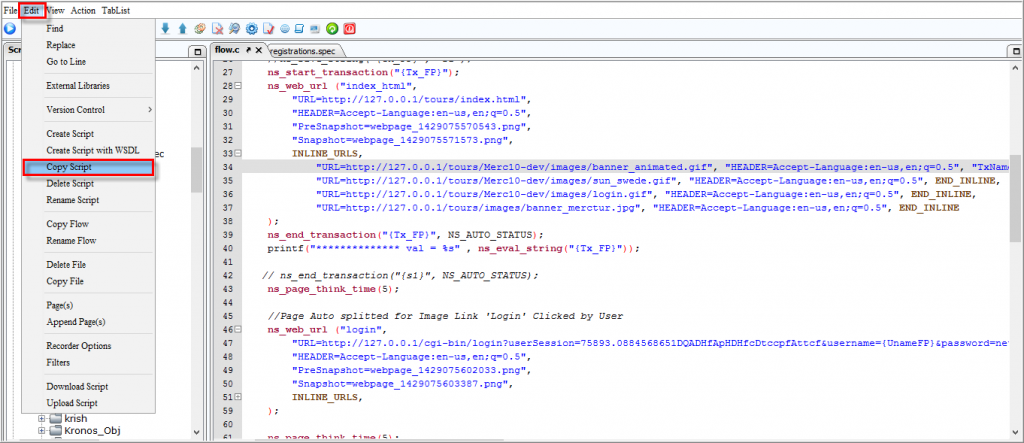Image resolution: width=1024 pixels, height=443 pixels.
Task: Click the blue down arrow toolbar icon
Action: (x=165, y=29)
